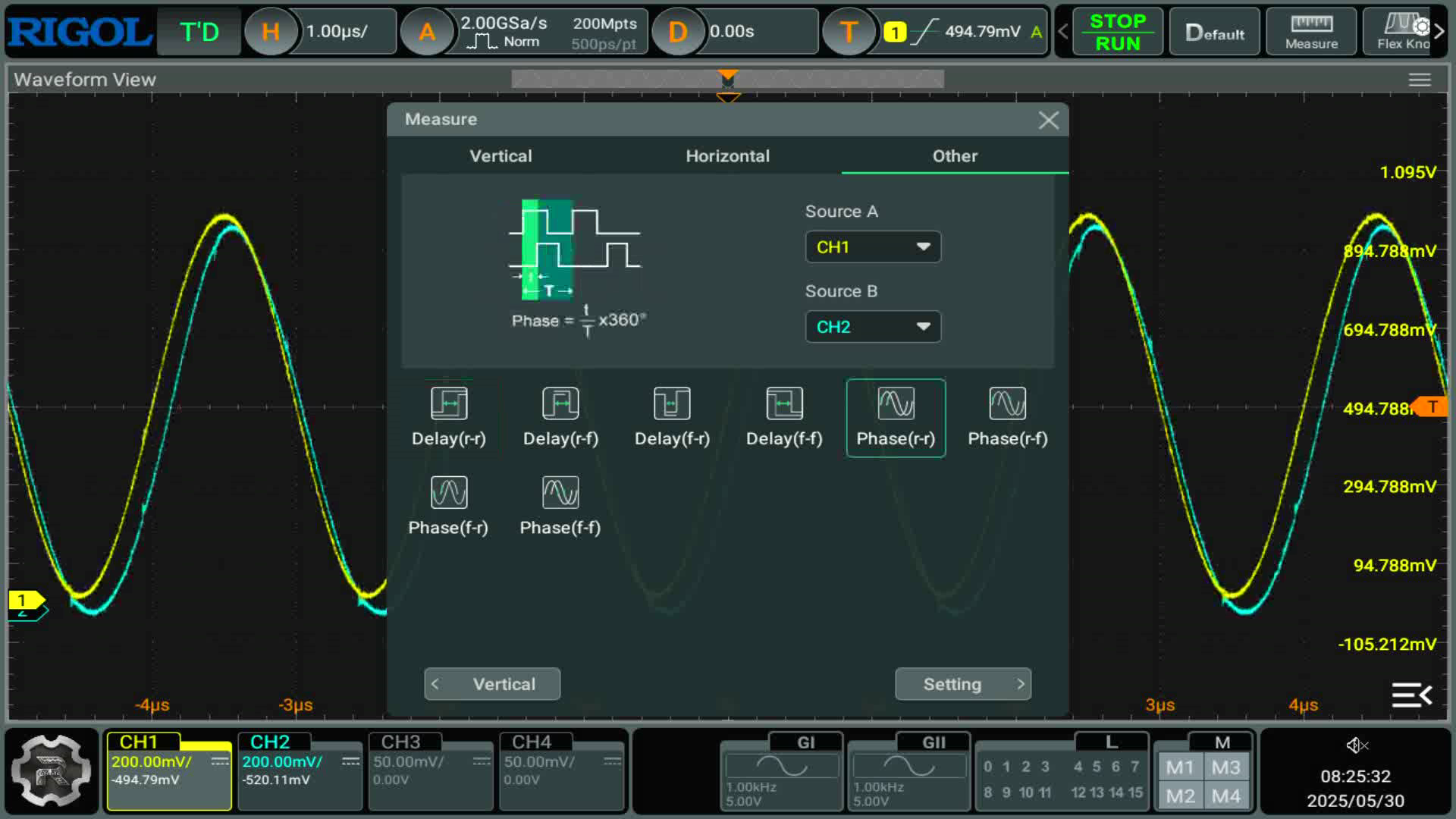Open the Source B CH2 dropdown
The width and height of the screenshot is (1456, 819).
click(873, 327)
